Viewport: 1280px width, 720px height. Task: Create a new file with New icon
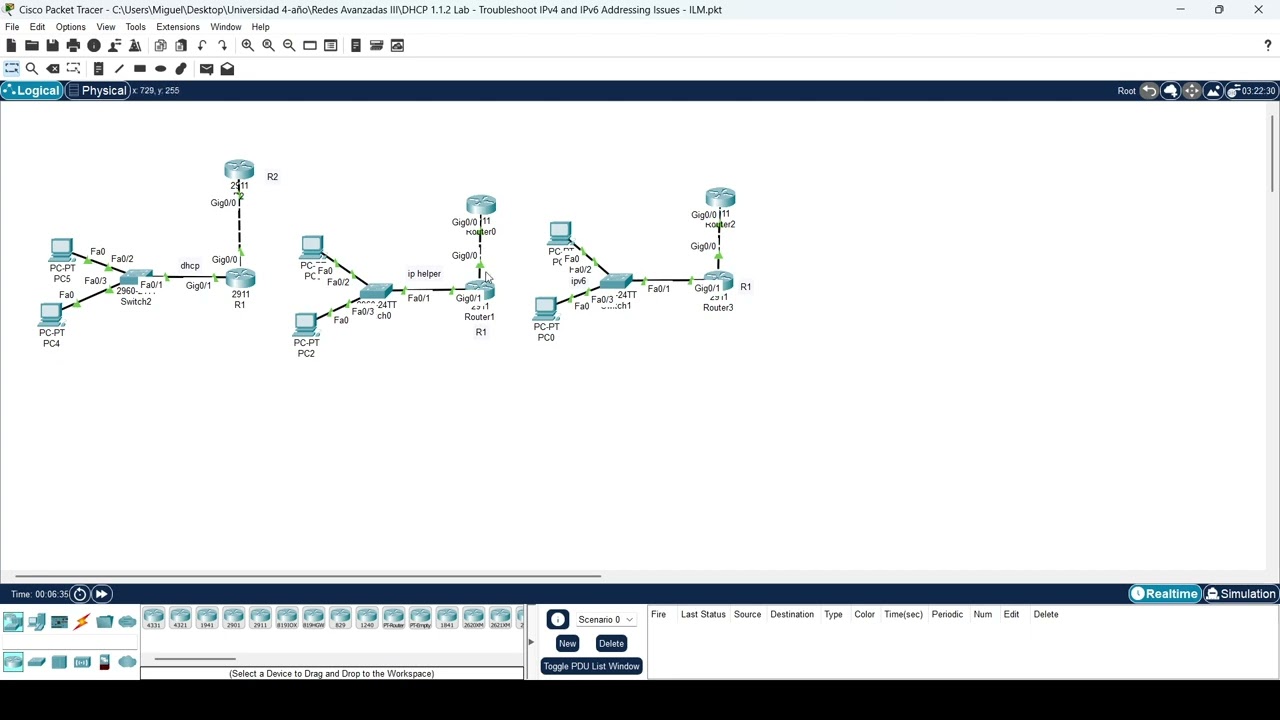click(x=11, y=45)
